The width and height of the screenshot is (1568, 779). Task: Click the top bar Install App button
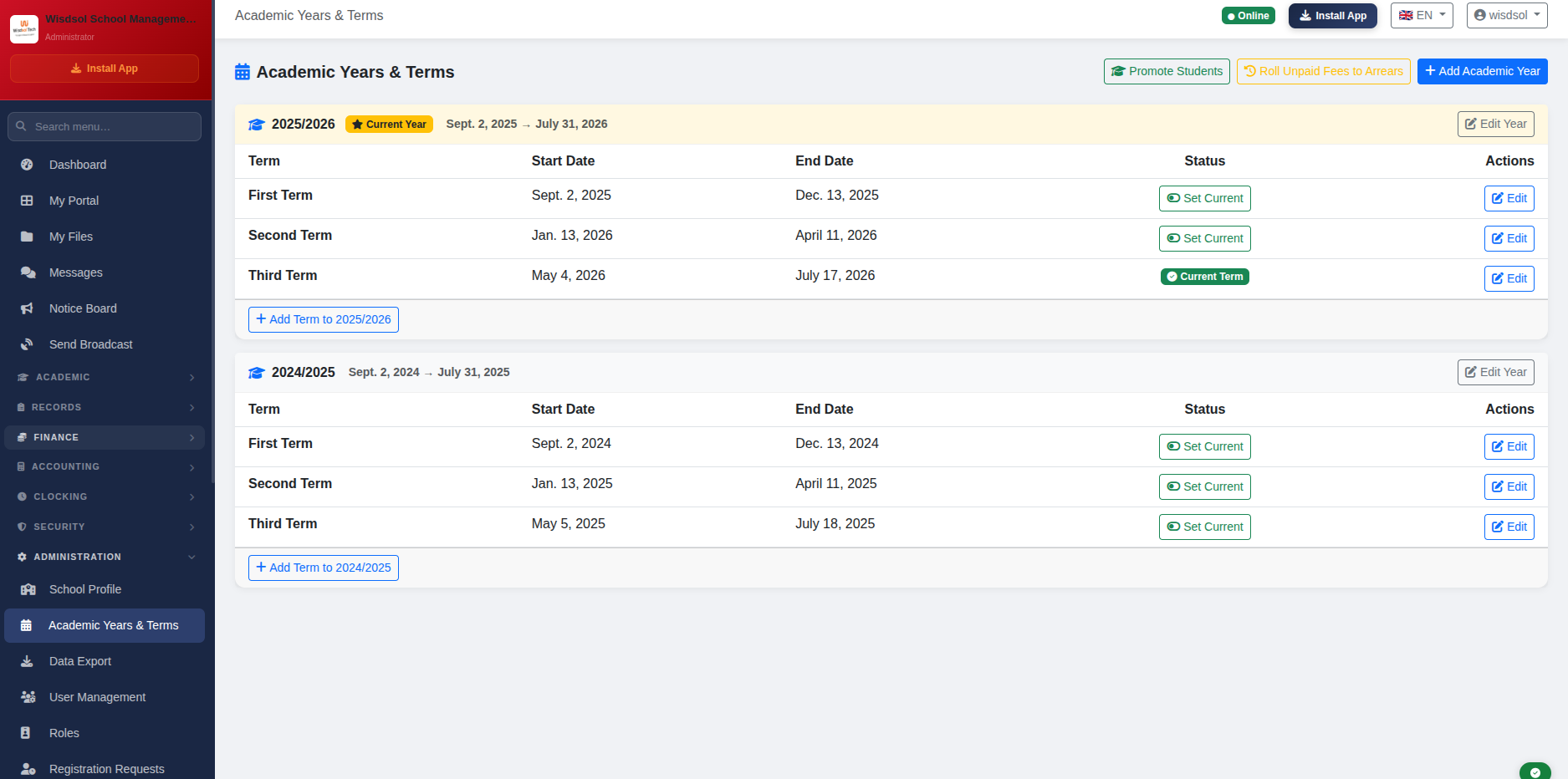[1332, 15]
